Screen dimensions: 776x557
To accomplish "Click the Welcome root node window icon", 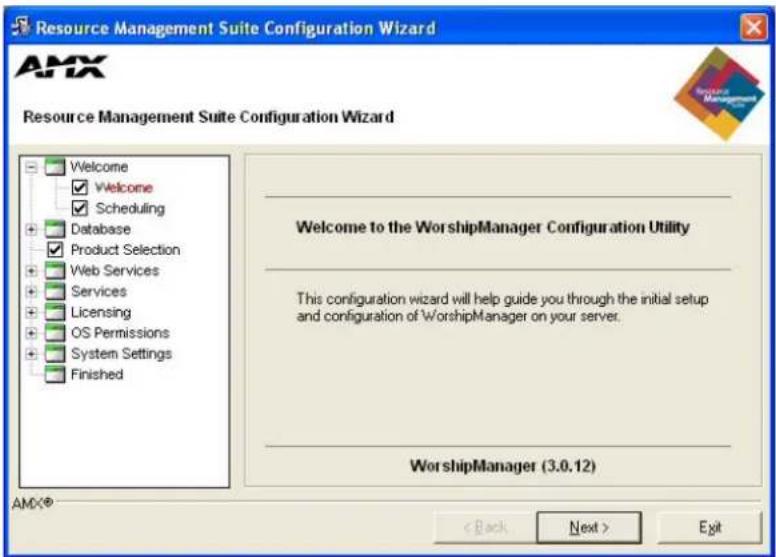I will click(x=54, y=167).
